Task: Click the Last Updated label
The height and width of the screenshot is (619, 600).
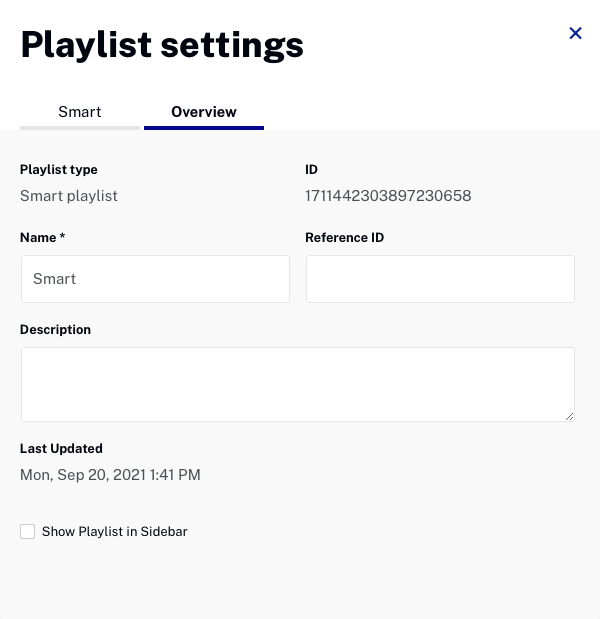Action: point(61,449)
